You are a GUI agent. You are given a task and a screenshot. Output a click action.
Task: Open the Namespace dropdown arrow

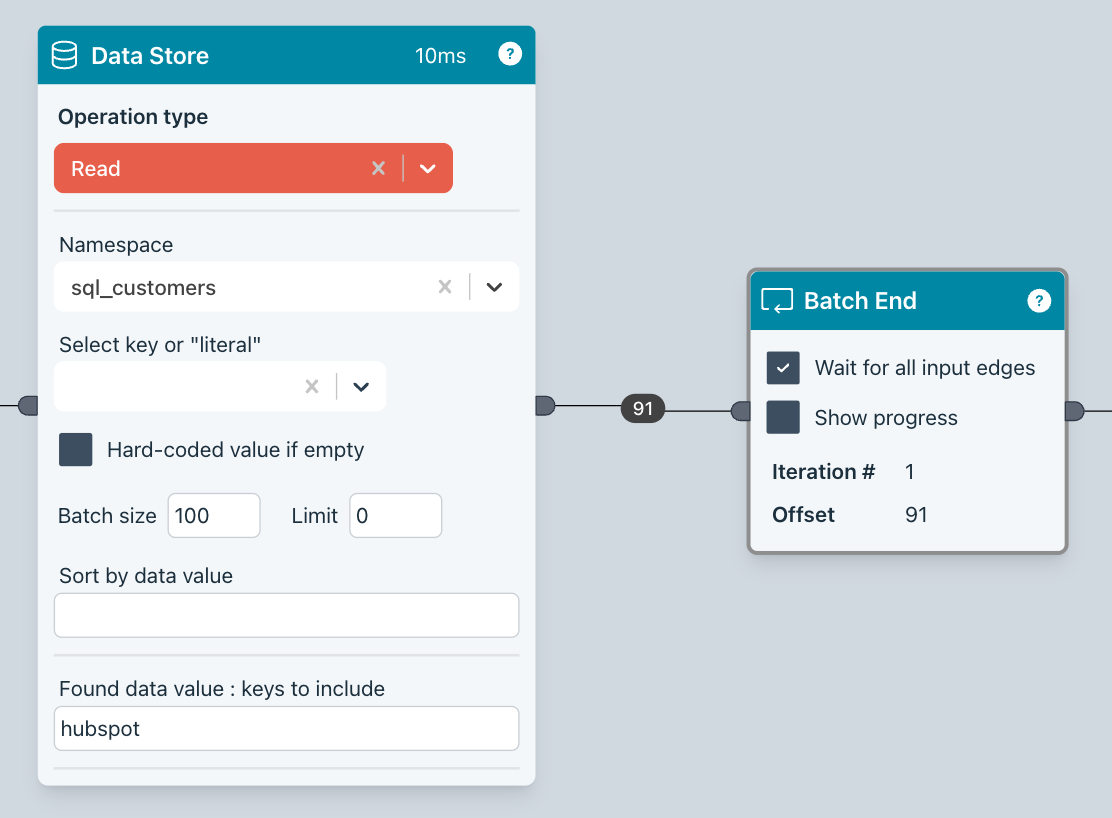point(494,288)
